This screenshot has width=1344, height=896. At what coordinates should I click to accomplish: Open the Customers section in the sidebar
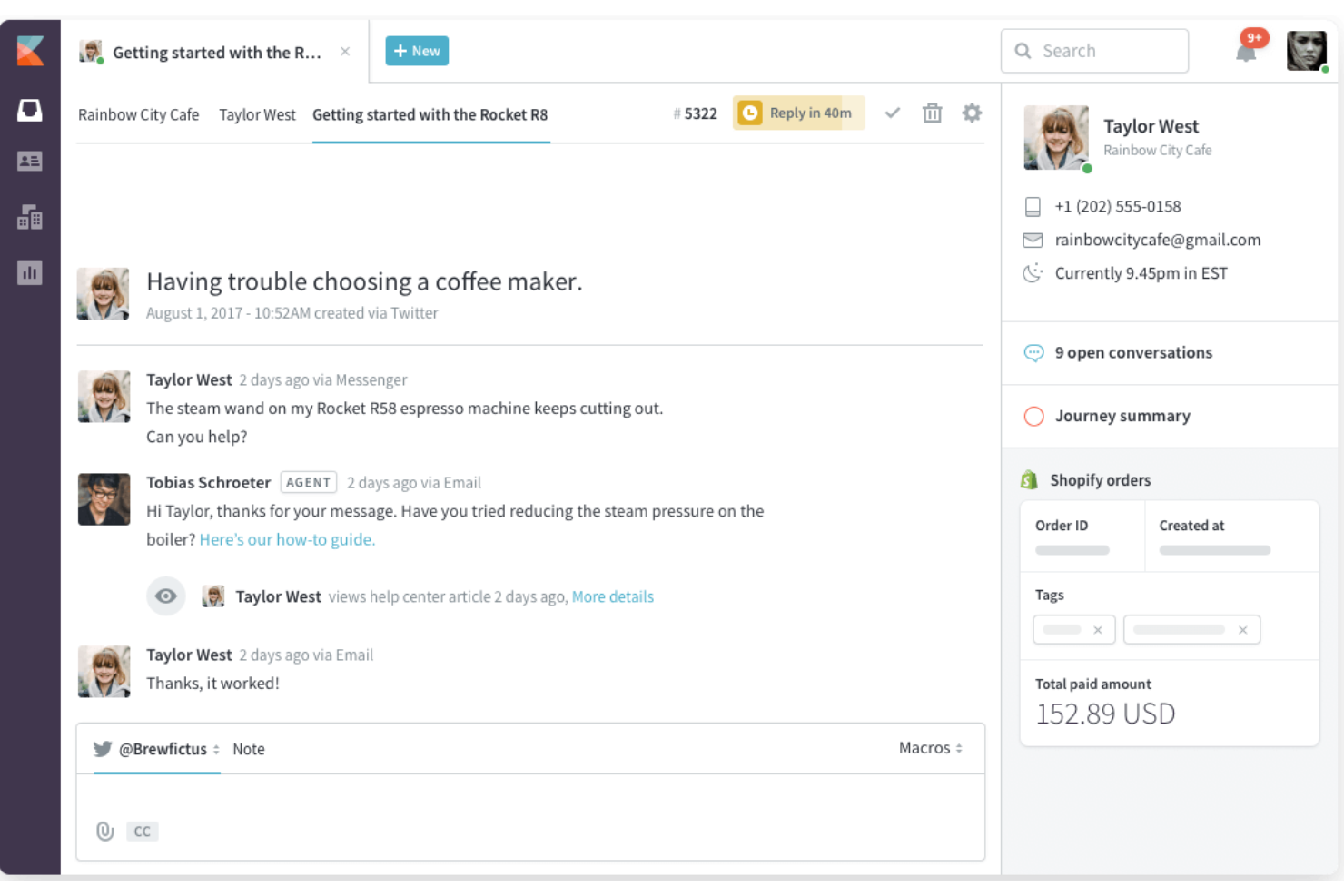pos(30,161)
